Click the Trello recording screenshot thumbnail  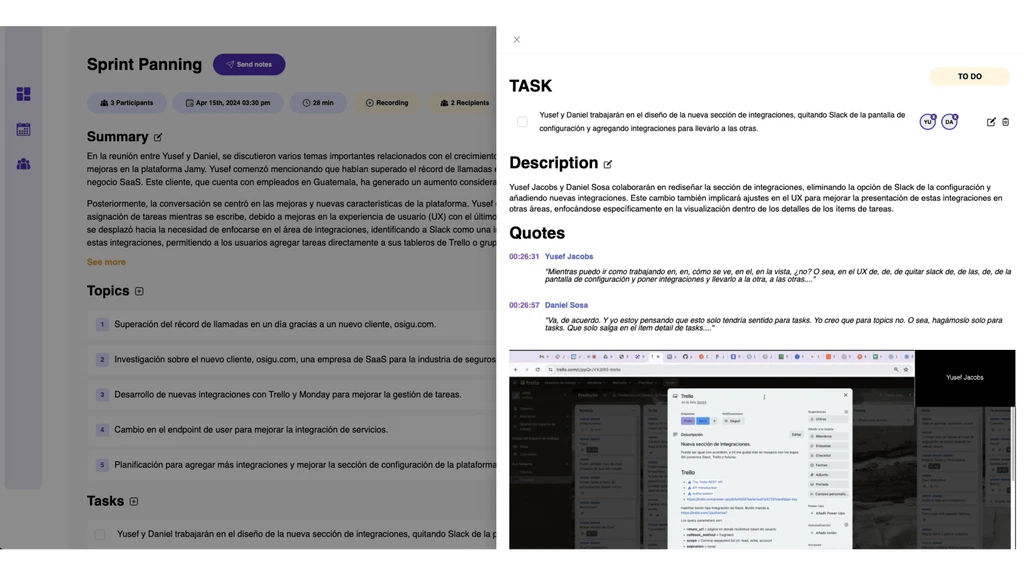pos(711,450)
